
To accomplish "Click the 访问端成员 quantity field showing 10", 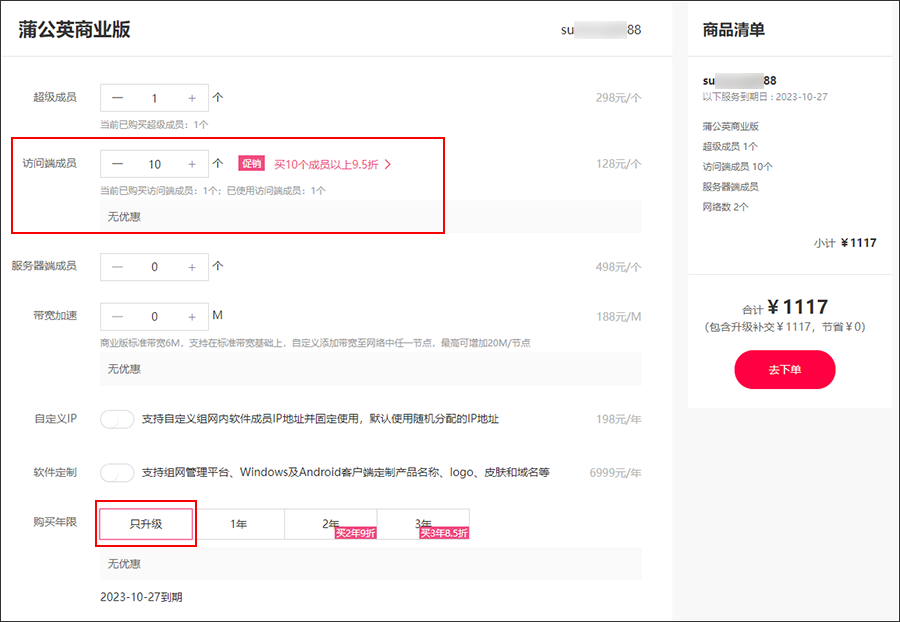I will click(x=154, y=164).
